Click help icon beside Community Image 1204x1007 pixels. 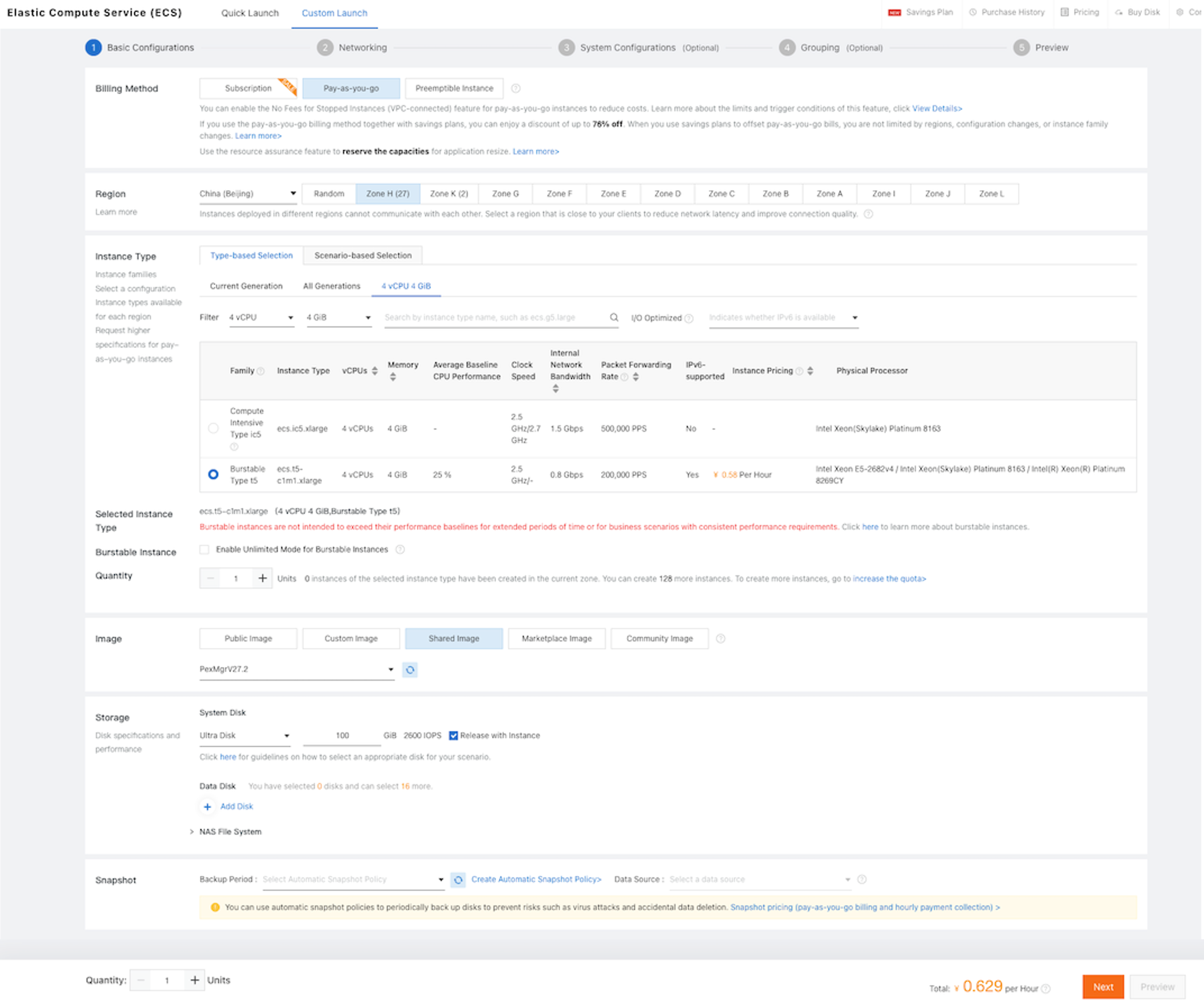pos(721,638)
